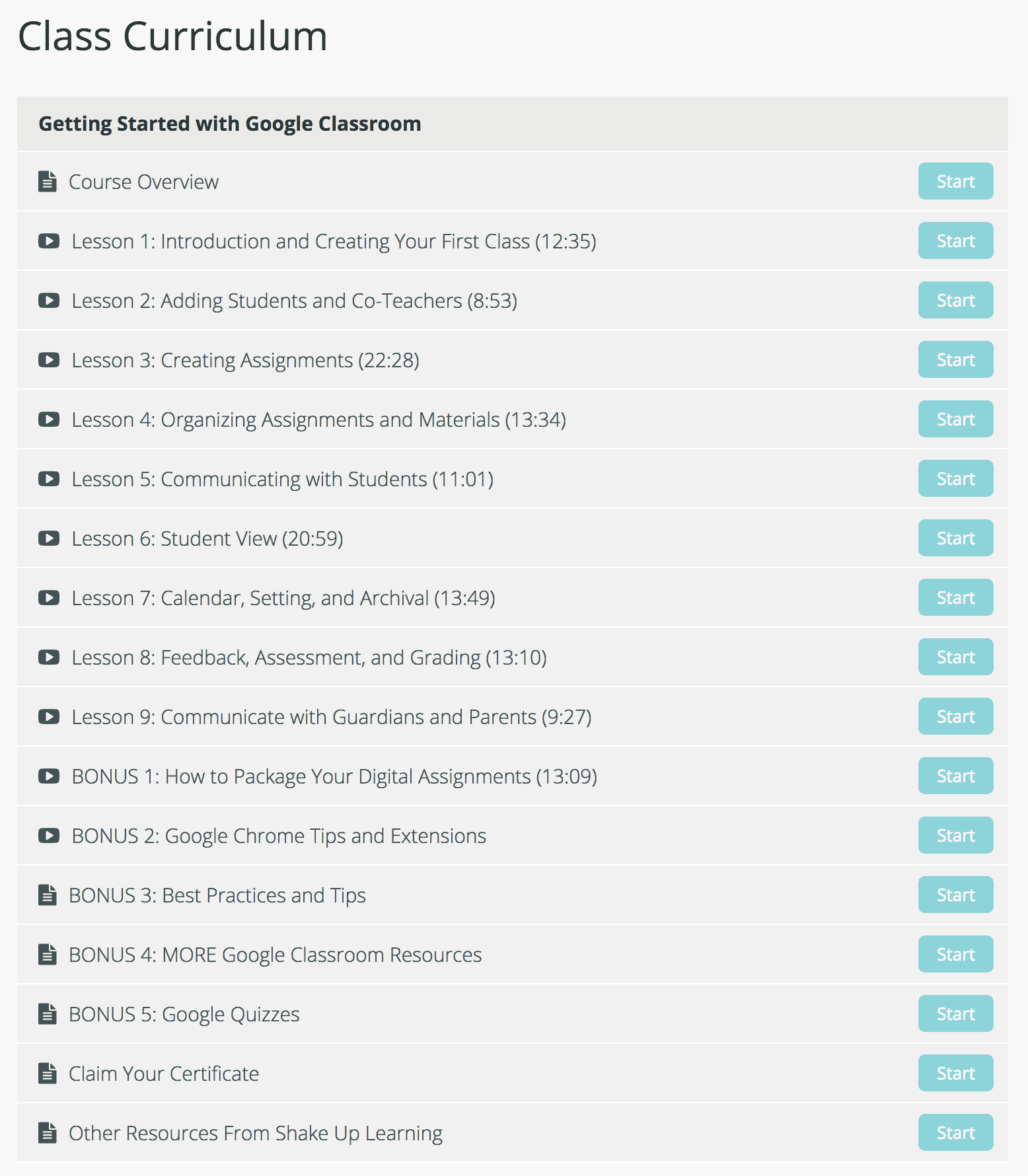Click the video icon for Lesson 2
Screen dimensions: 1028x1176
point(49,300)
